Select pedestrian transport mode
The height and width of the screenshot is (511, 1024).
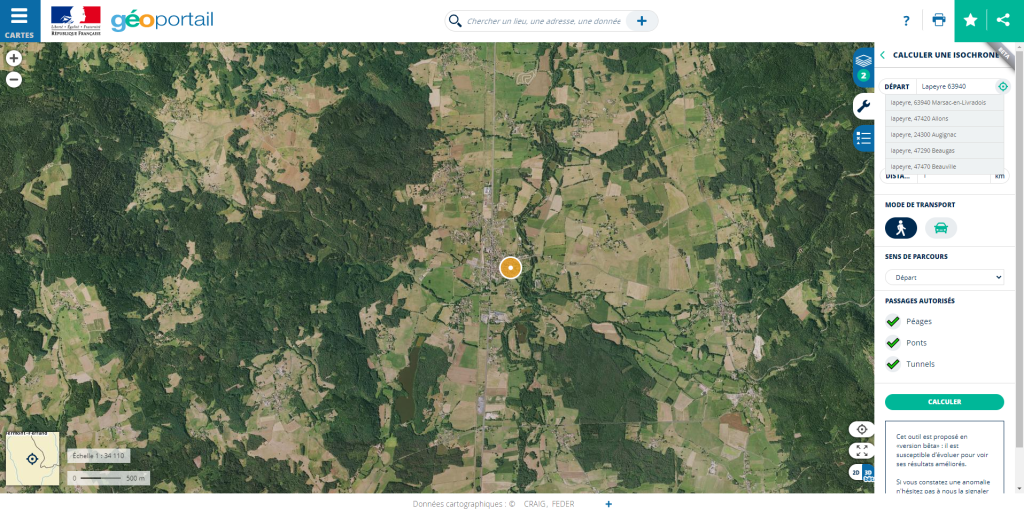[x=901, y=228]
